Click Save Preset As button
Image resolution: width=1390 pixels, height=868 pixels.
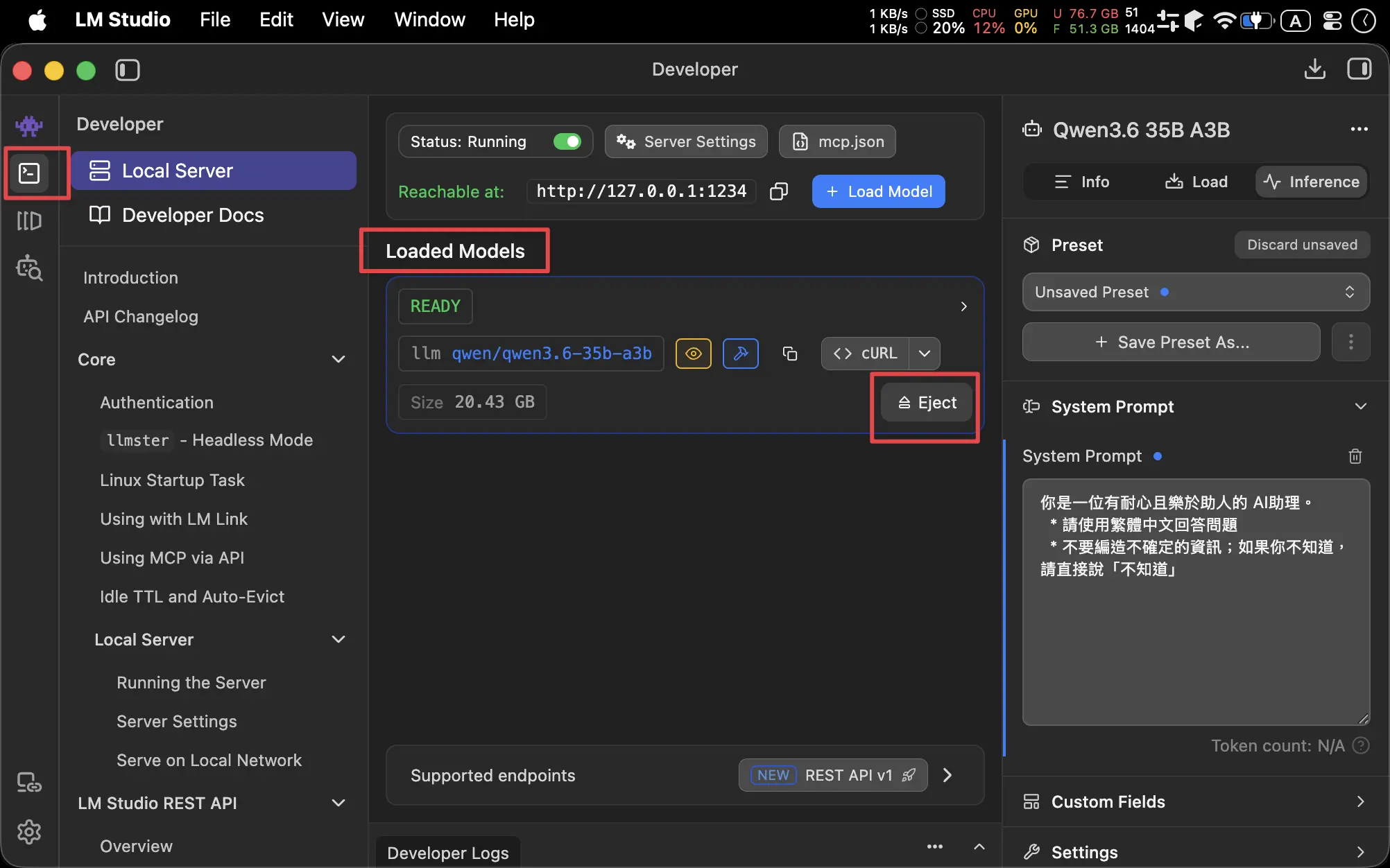click(1172, 342)
